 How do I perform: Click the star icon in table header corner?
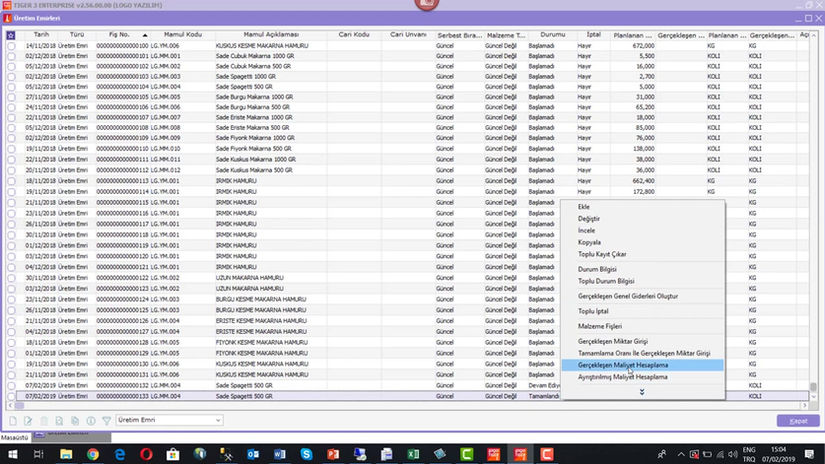[11, 35]
